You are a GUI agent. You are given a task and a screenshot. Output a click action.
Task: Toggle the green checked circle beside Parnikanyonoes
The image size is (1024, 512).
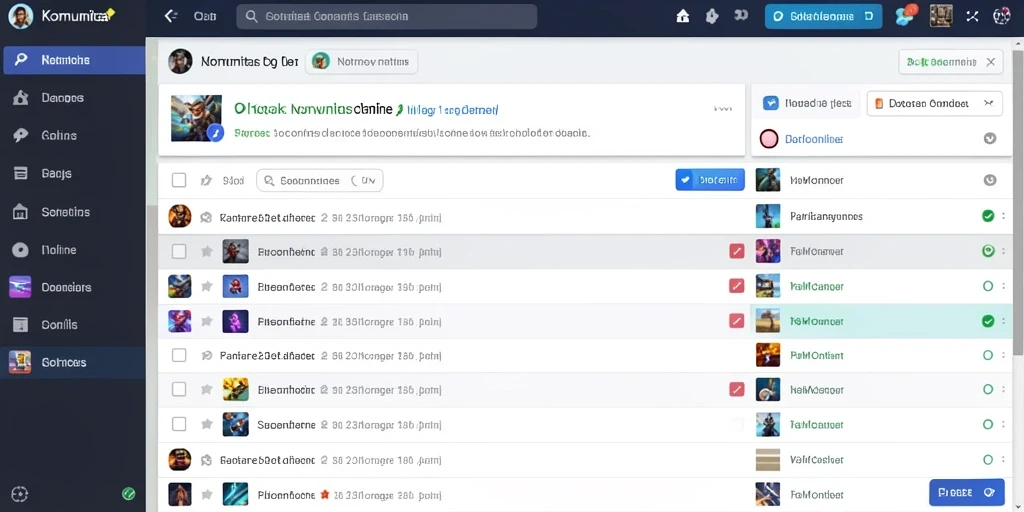click(987, 216)
